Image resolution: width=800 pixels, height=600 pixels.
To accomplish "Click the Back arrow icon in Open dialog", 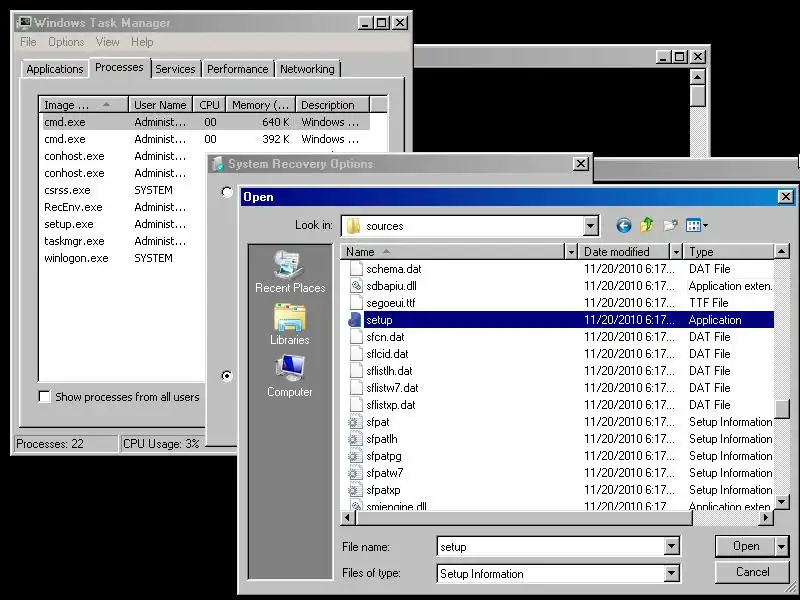I will [x=623, y=225].
